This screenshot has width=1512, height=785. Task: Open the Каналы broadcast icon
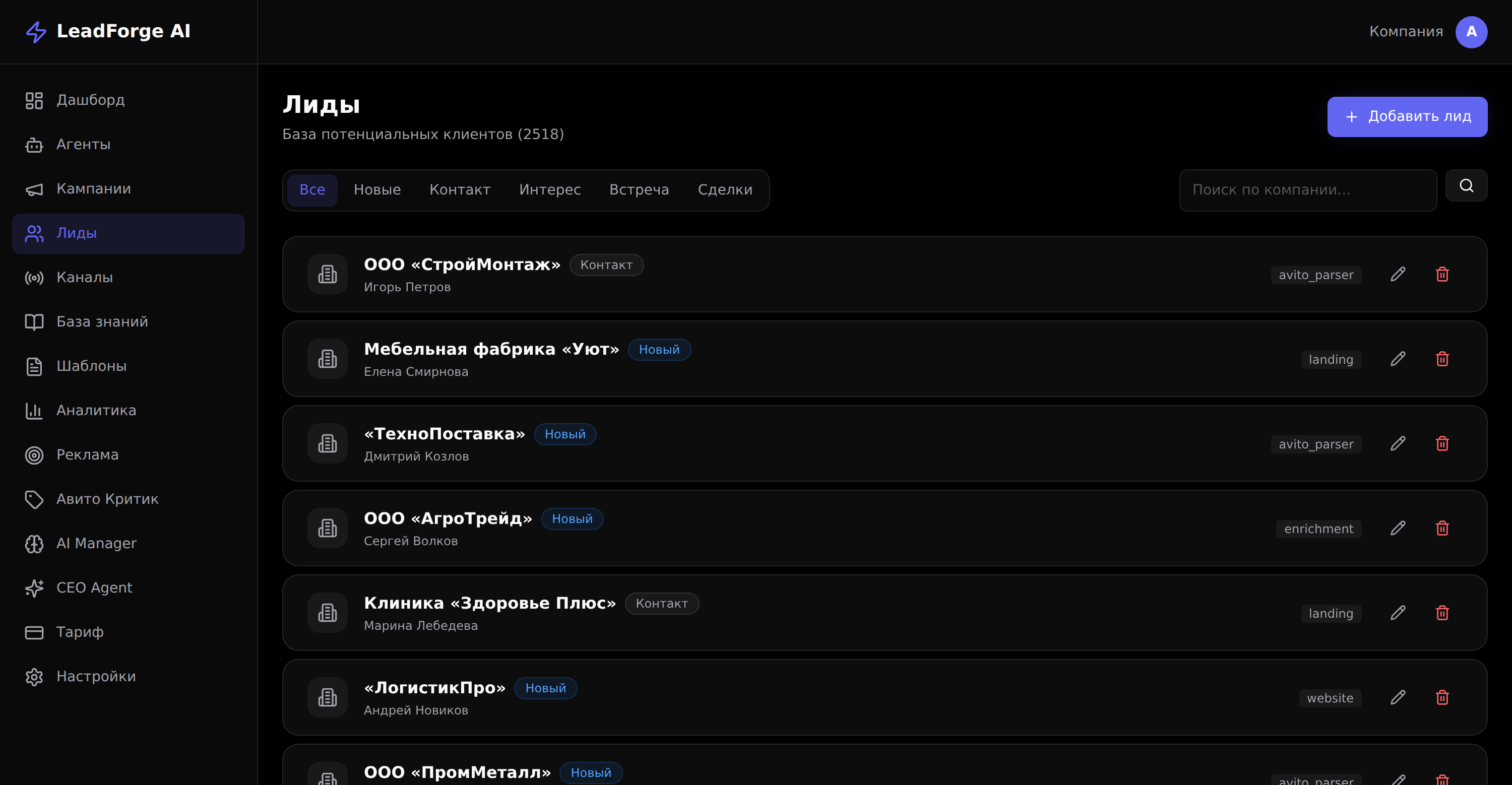pos(34,278)
